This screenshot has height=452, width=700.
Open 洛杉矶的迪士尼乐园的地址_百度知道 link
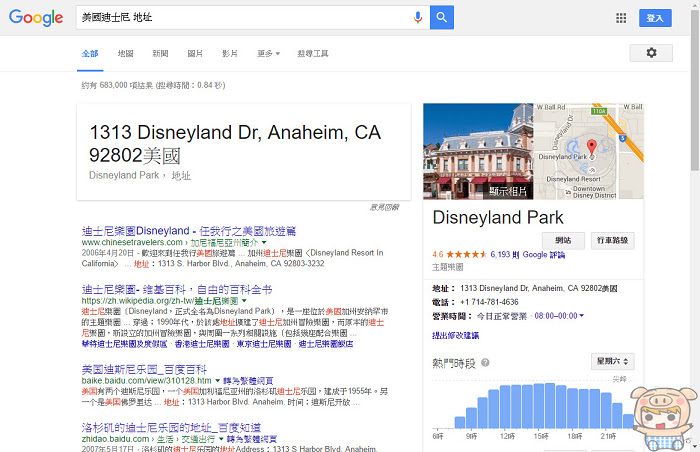pyautogui.click(x=171, y=427)
